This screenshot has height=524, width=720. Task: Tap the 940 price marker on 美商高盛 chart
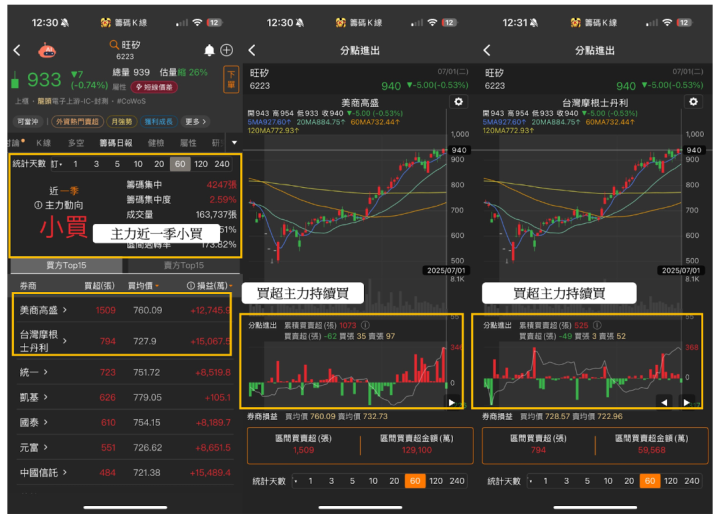click(x=459, y=150)
